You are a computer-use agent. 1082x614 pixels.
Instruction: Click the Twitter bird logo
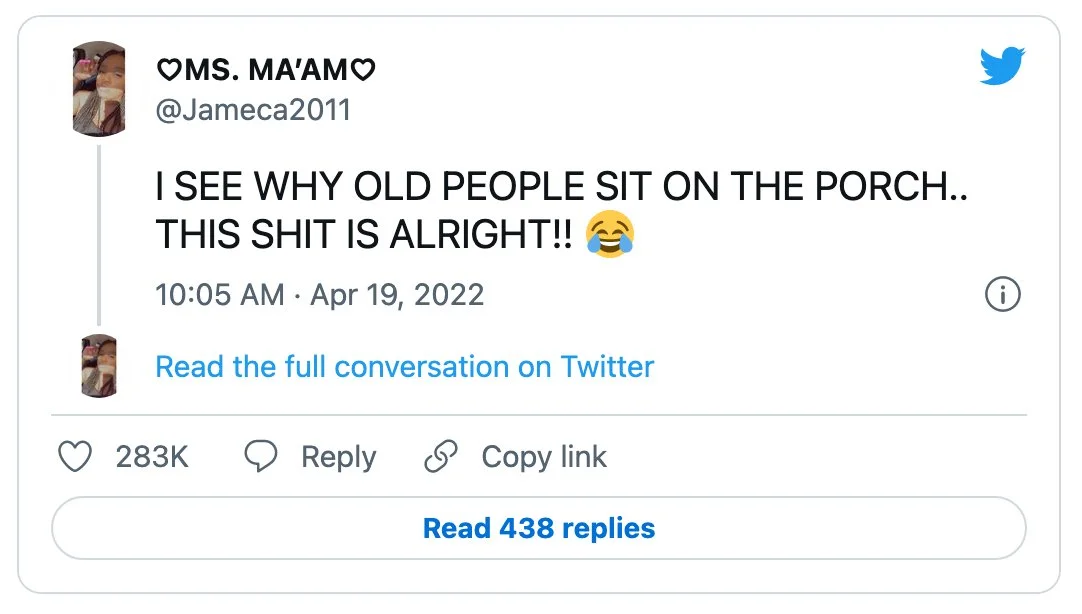click(1002, 68)
